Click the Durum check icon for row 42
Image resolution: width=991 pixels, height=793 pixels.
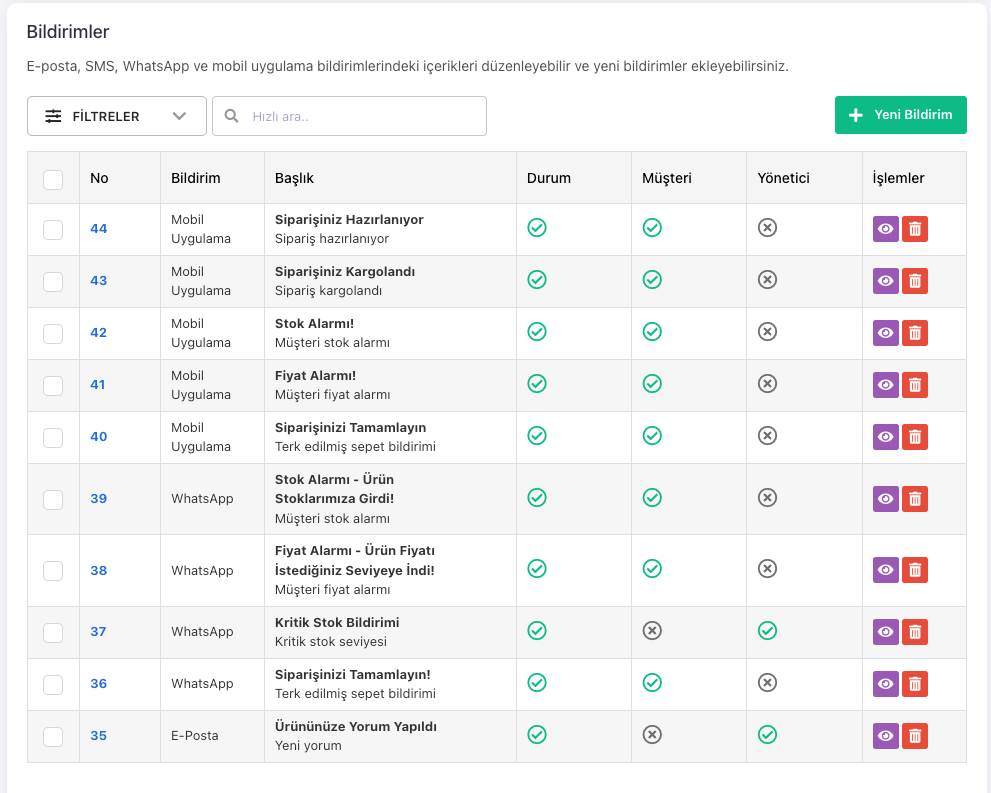[x=537, y=331]
